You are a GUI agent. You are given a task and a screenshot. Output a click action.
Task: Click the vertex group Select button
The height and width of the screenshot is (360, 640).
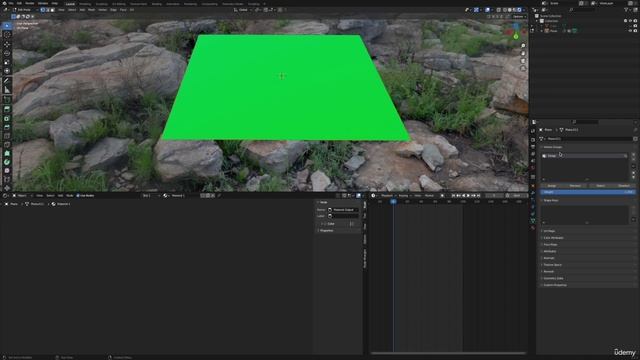click(x=600, y=186)
